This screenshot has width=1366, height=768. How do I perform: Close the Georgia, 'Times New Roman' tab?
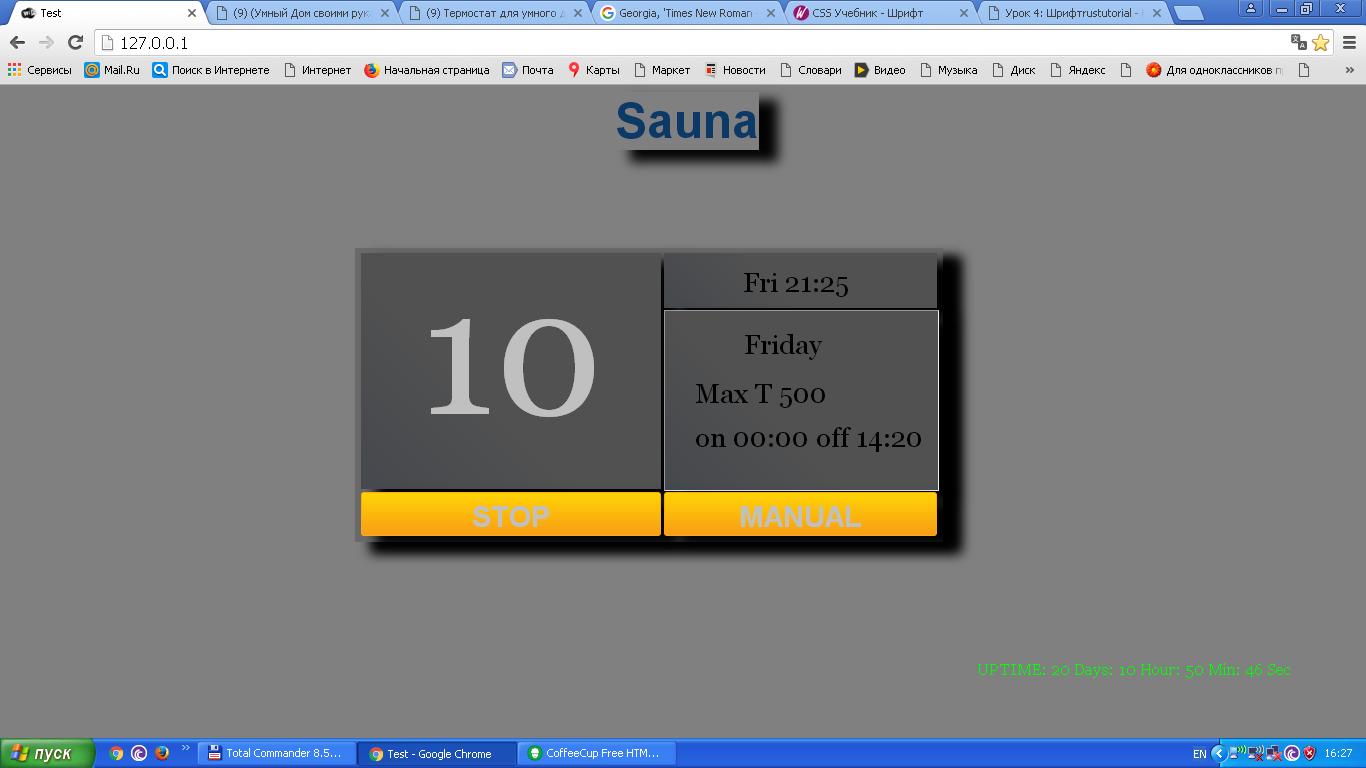click(x=771, y=13)
